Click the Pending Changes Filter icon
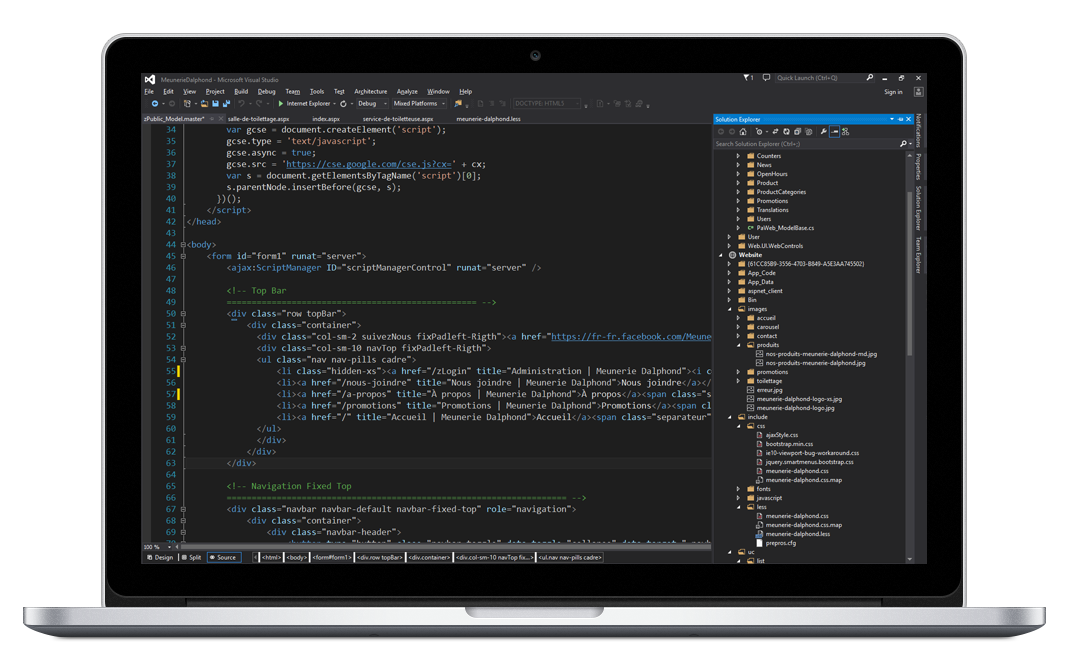The height and width of the screenshot is (661, 1070). pyautogui.click(x=760, y=132)
